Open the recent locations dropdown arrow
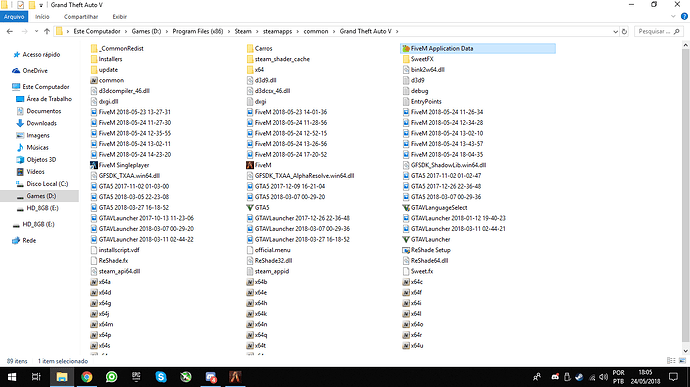Viewport: 690px width, 387px height. coord(36,32)
